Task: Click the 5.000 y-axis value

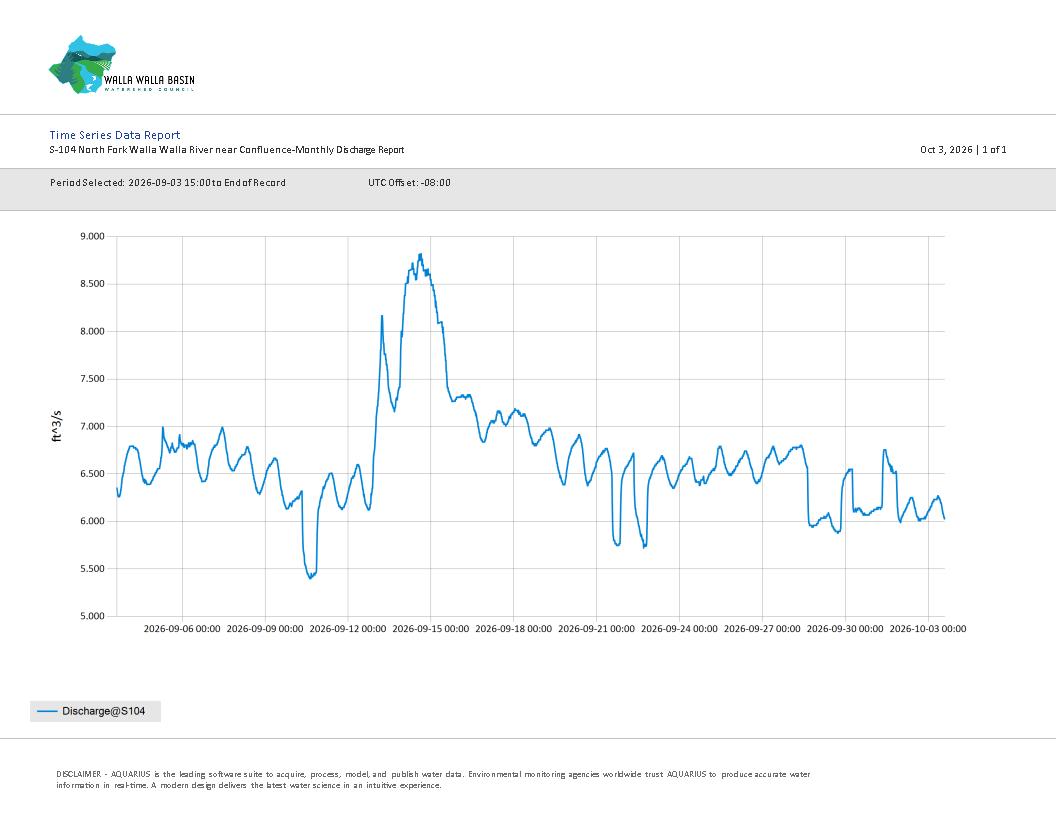Action: (92, 616)
